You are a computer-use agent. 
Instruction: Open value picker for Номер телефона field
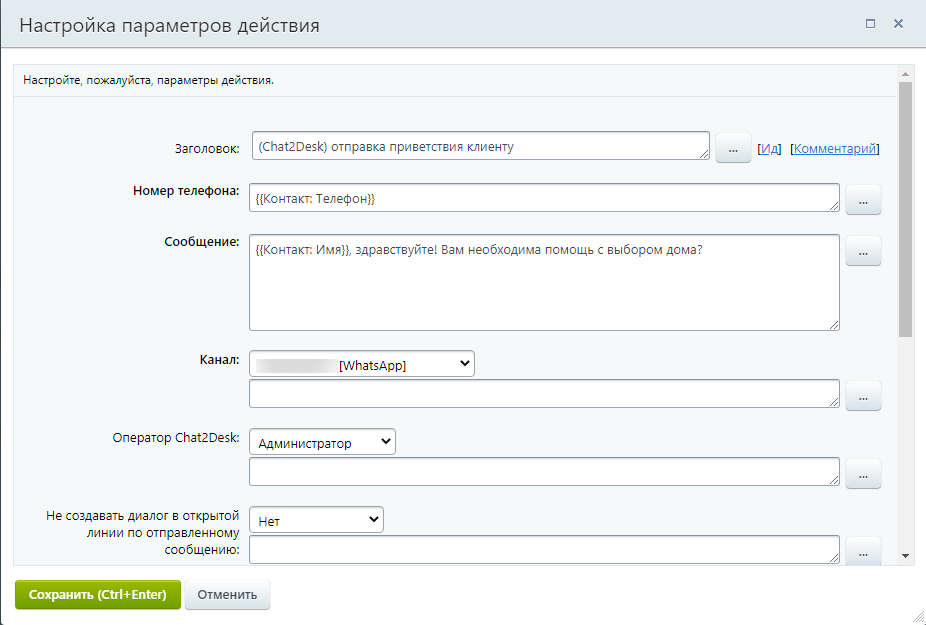click(x=863, y=200)
